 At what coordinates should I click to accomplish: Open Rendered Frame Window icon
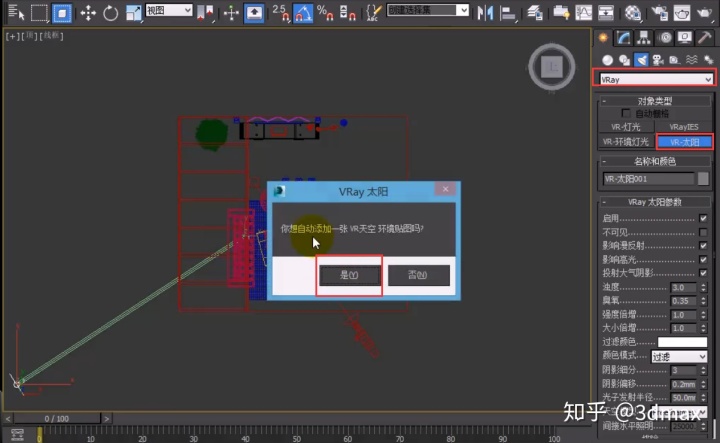681,13
